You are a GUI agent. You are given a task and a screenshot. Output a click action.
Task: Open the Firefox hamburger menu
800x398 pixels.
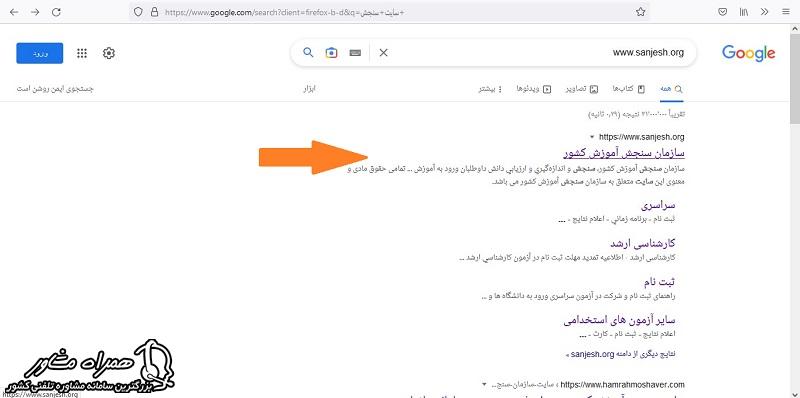[x=785, y=12]
